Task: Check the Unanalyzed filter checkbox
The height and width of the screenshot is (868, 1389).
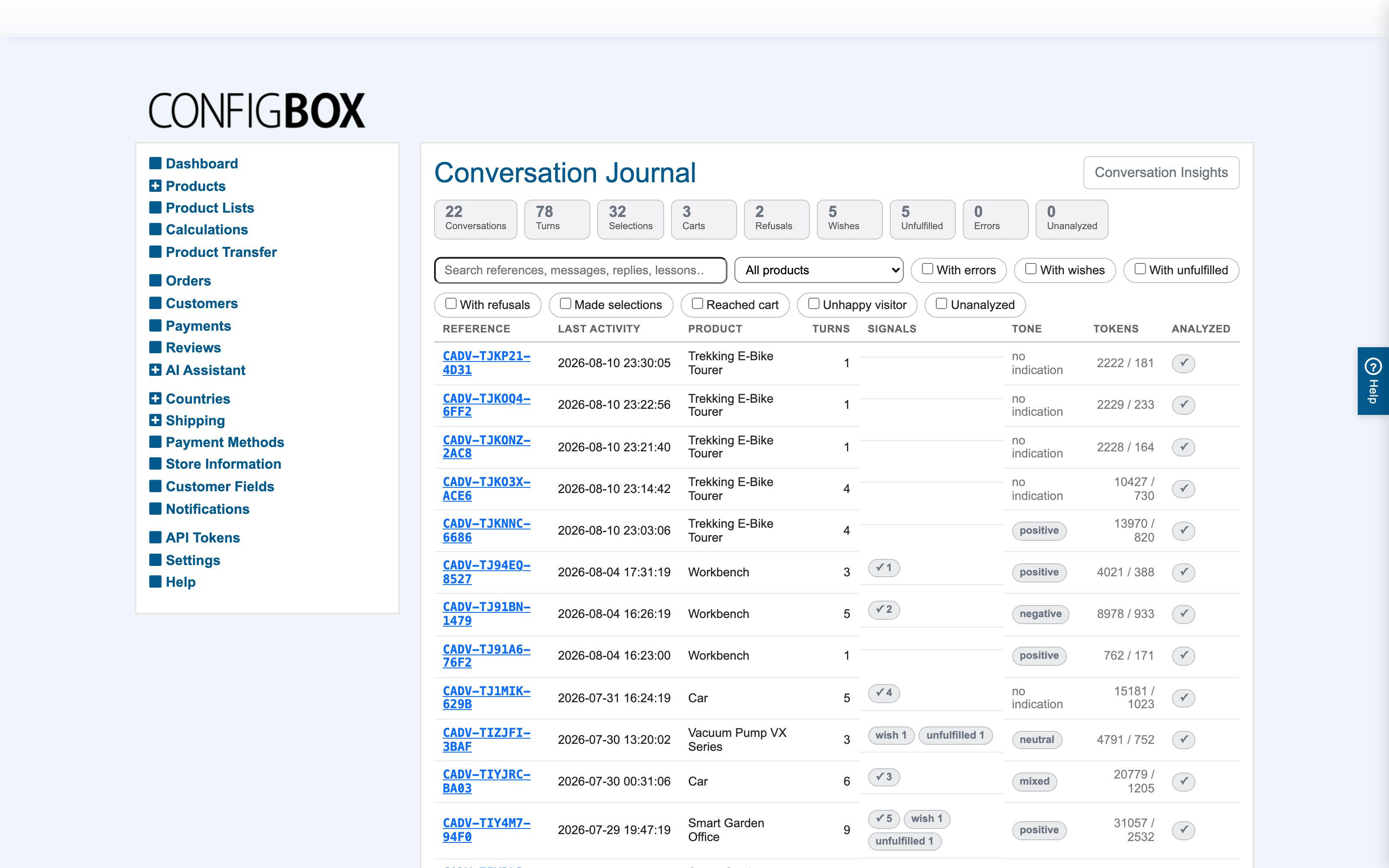Action: click(x=941, y=304)
